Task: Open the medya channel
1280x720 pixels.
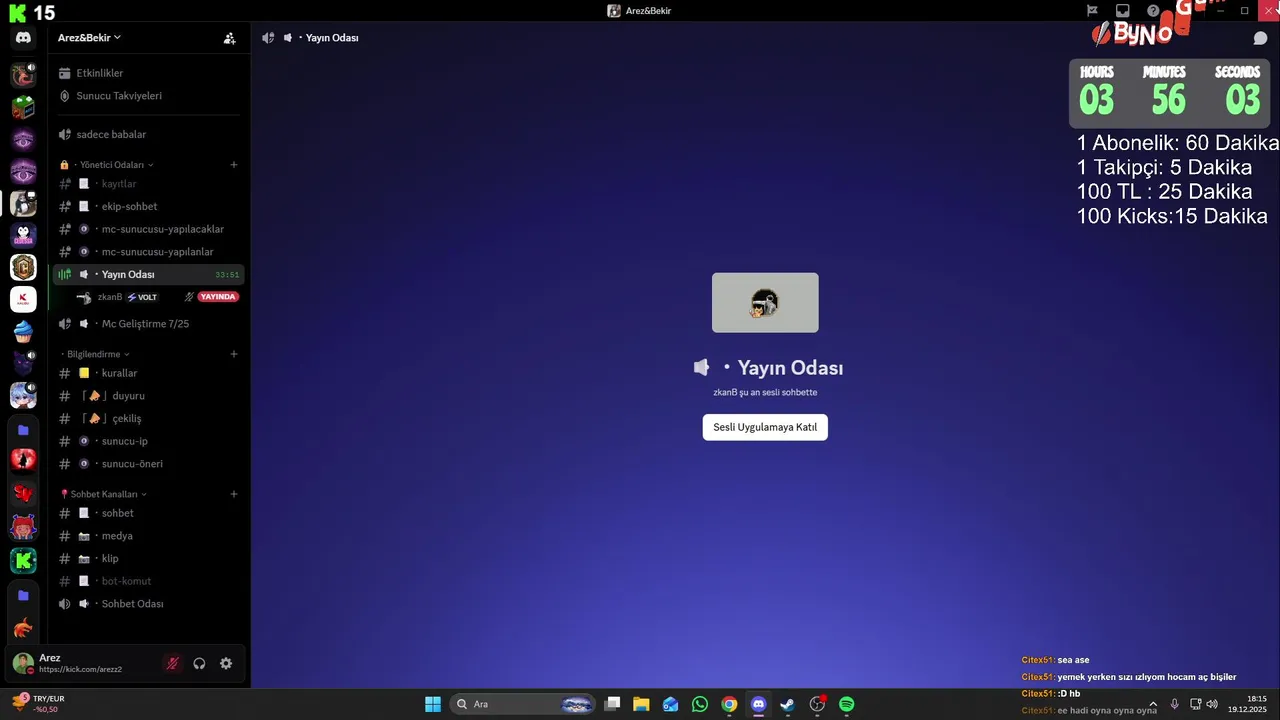Action: click(148, 536)
